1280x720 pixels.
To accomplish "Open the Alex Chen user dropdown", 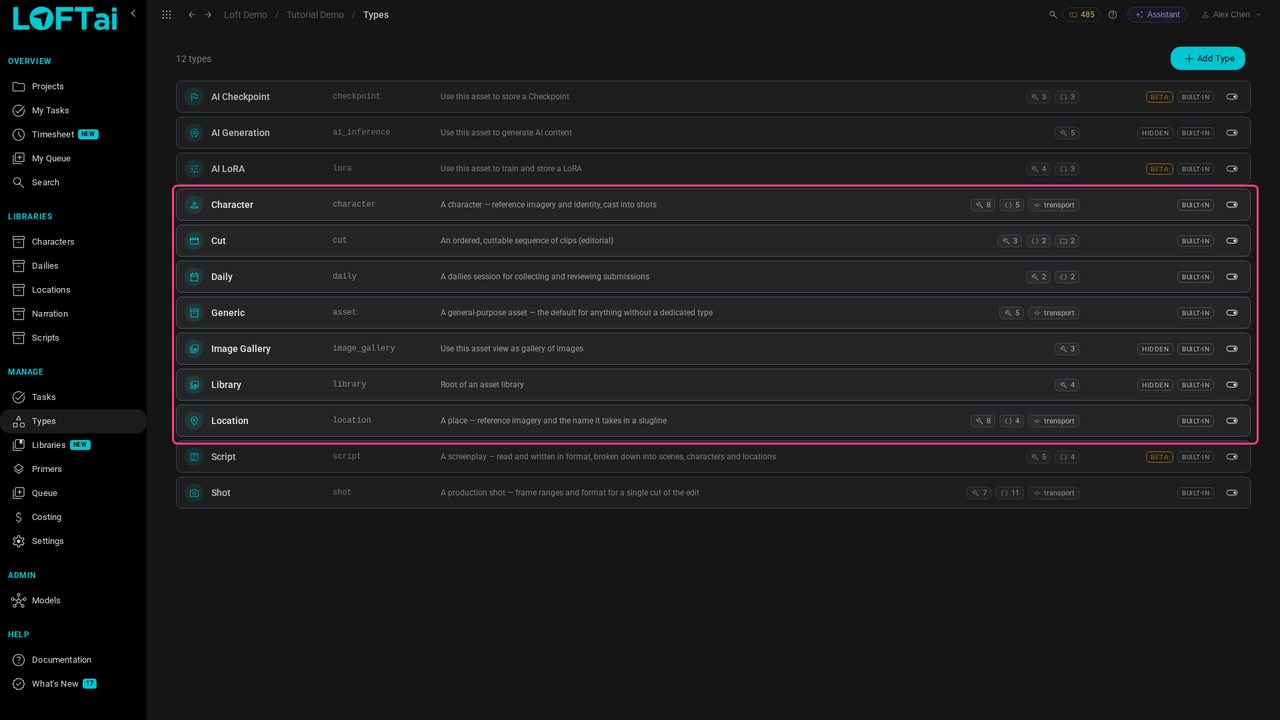I will 1230,15.
